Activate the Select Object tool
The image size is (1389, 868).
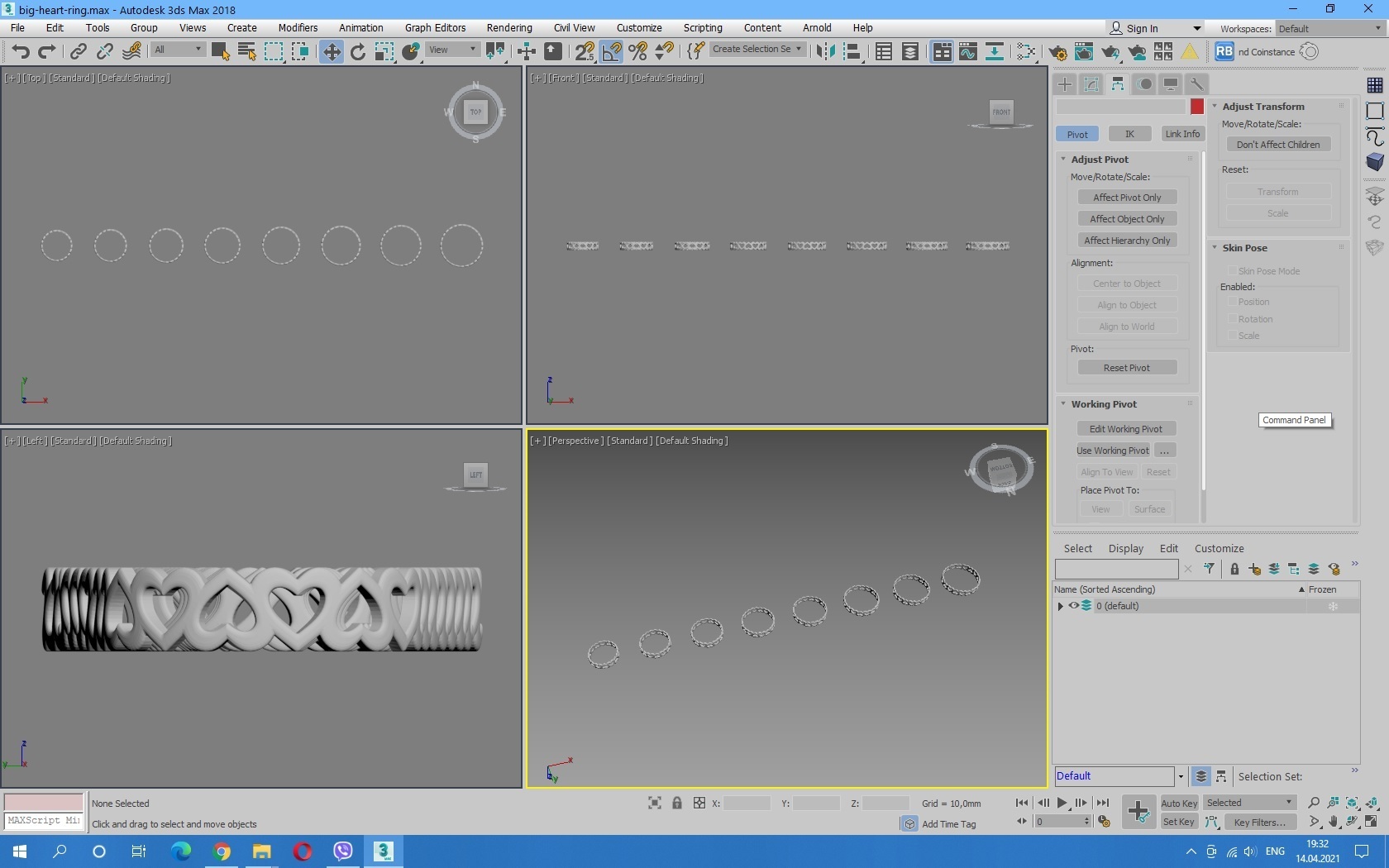(x=220, y=52)
